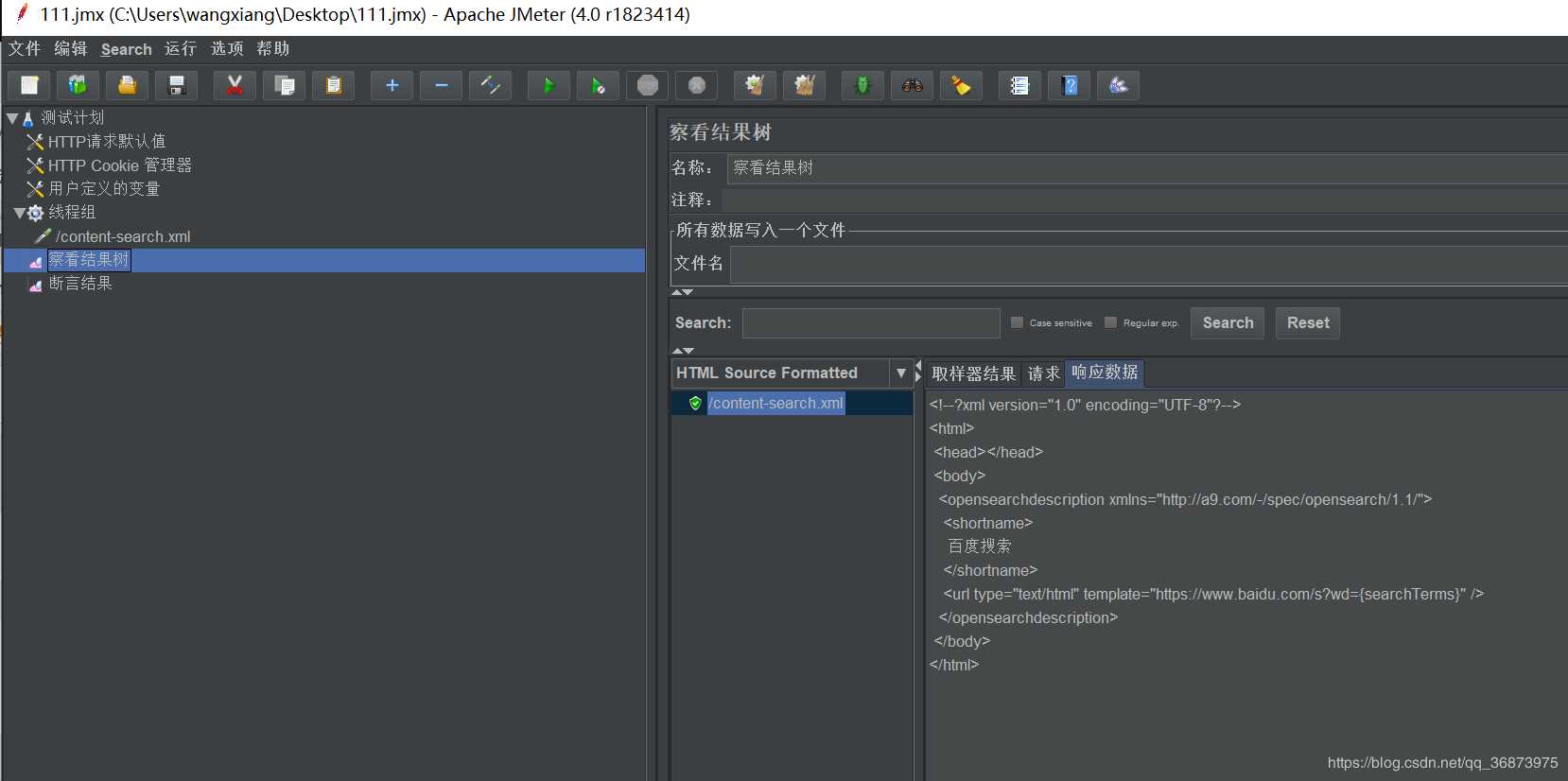Click the feather Plugins Manager toolbar icon
Image resolution: width=1568 pixels, height=781 pixels.
pos(1118,85)
